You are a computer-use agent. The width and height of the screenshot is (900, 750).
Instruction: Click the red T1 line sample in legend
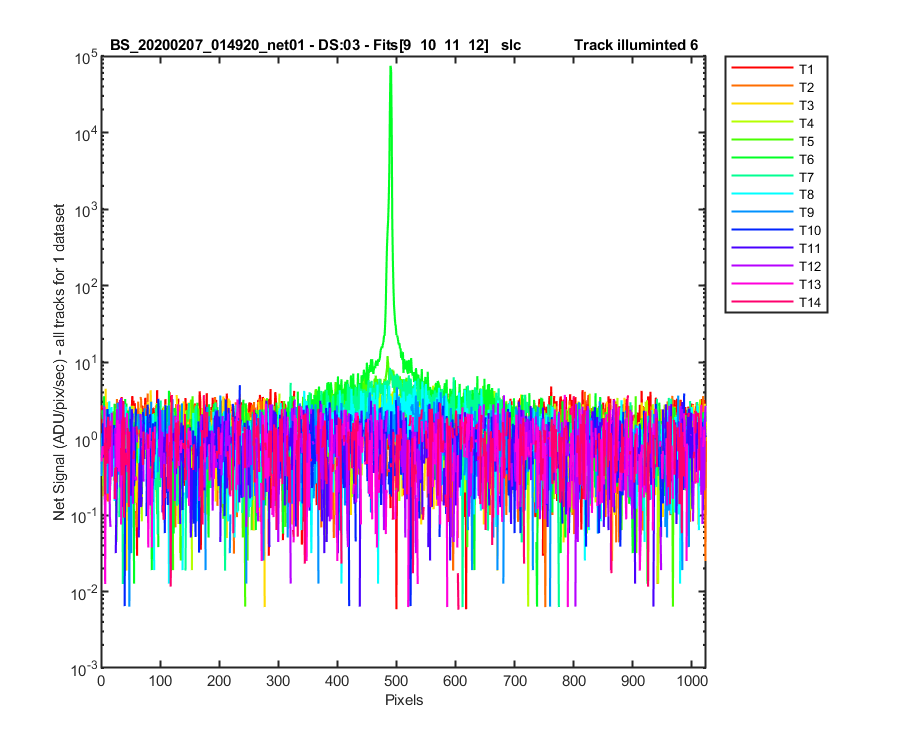(762, 68)
